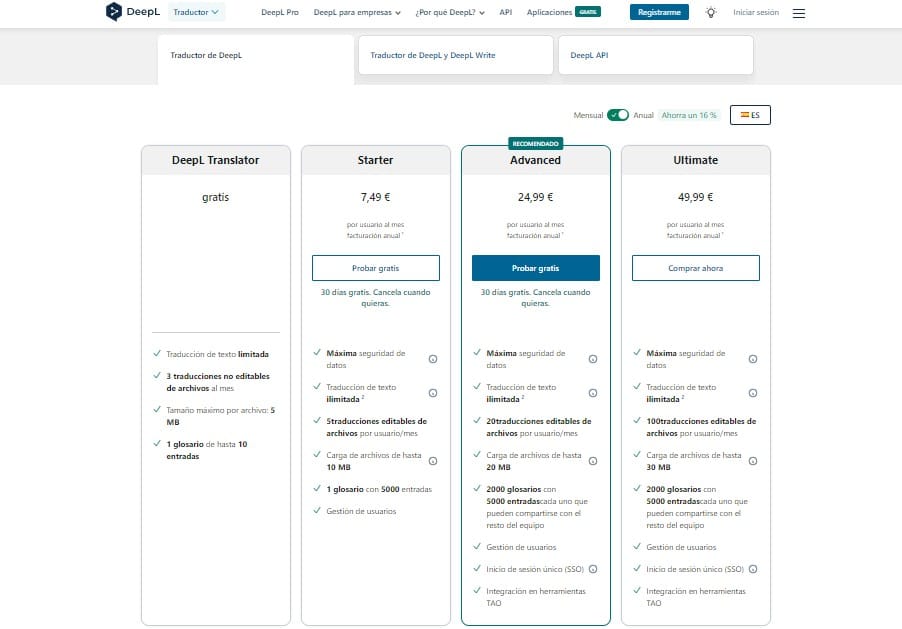Click the 7,49 € price
Screen dimensions: 902x629
point(376,197)
